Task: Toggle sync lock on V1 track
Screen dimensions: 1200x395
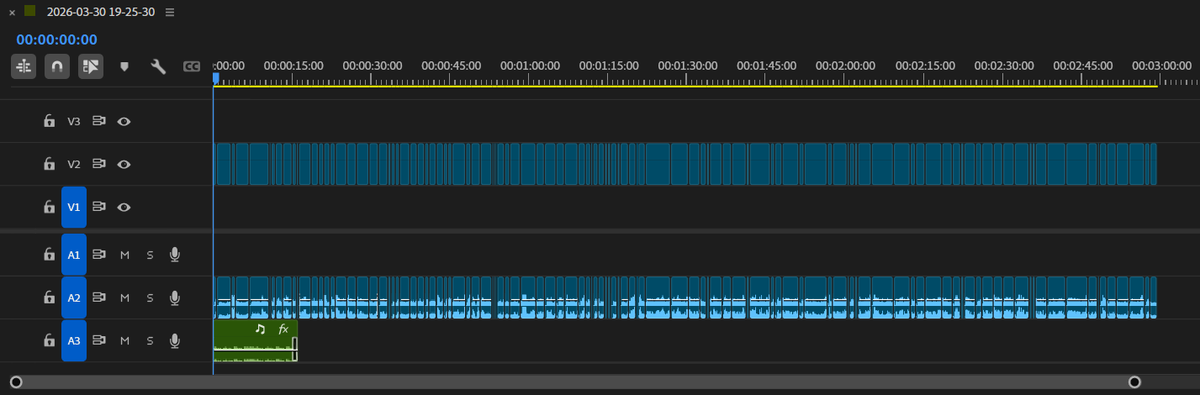Action: click(x=99, y=207)
